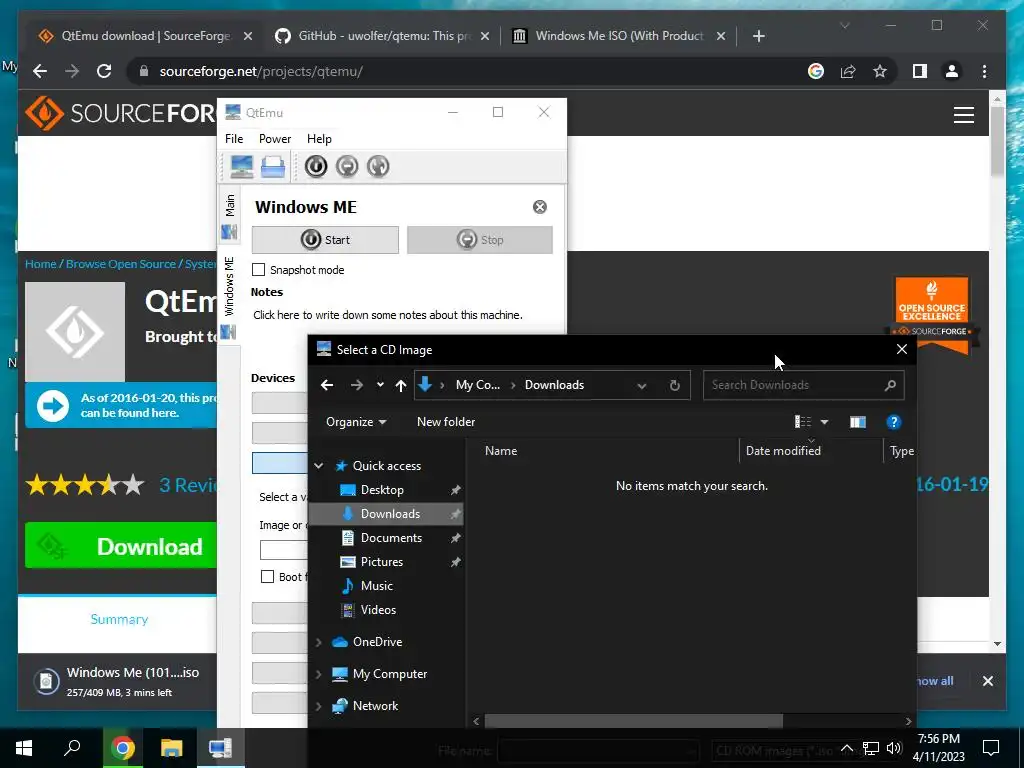
Task: Open Chrome's three-dot menu
Action: [984, 71]
